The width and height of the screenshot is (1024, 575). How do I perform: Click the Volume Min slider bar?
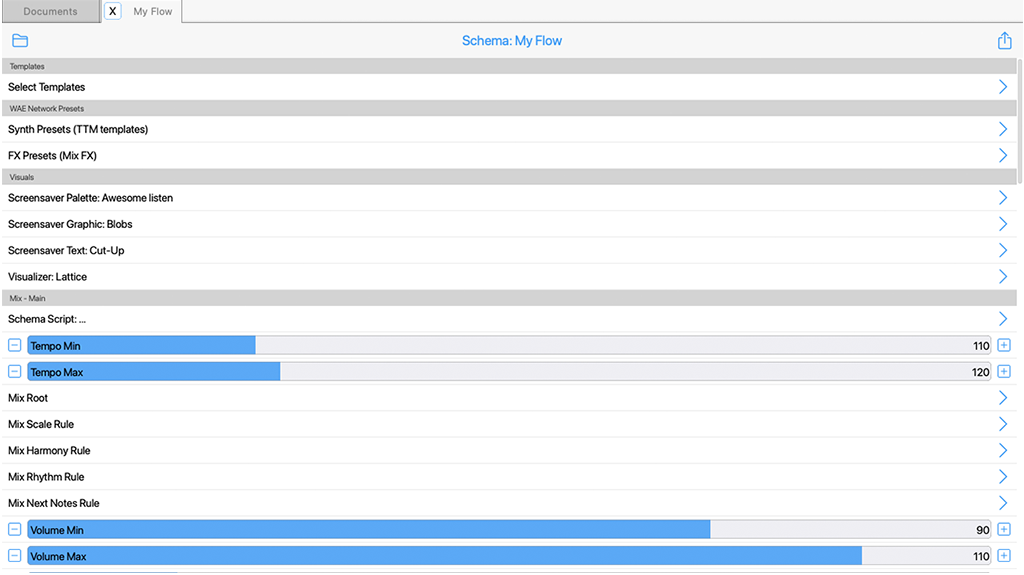tap(510, 530)
